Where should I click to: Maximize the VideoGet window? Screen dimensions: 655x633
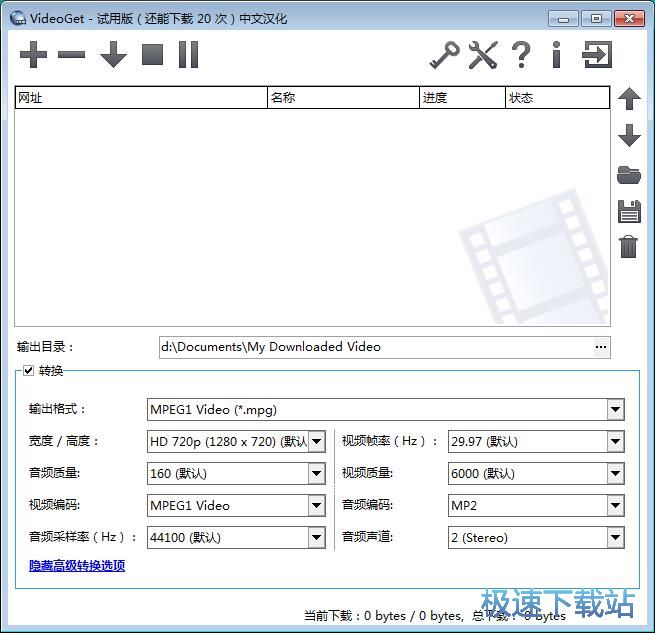click(596, 19)
